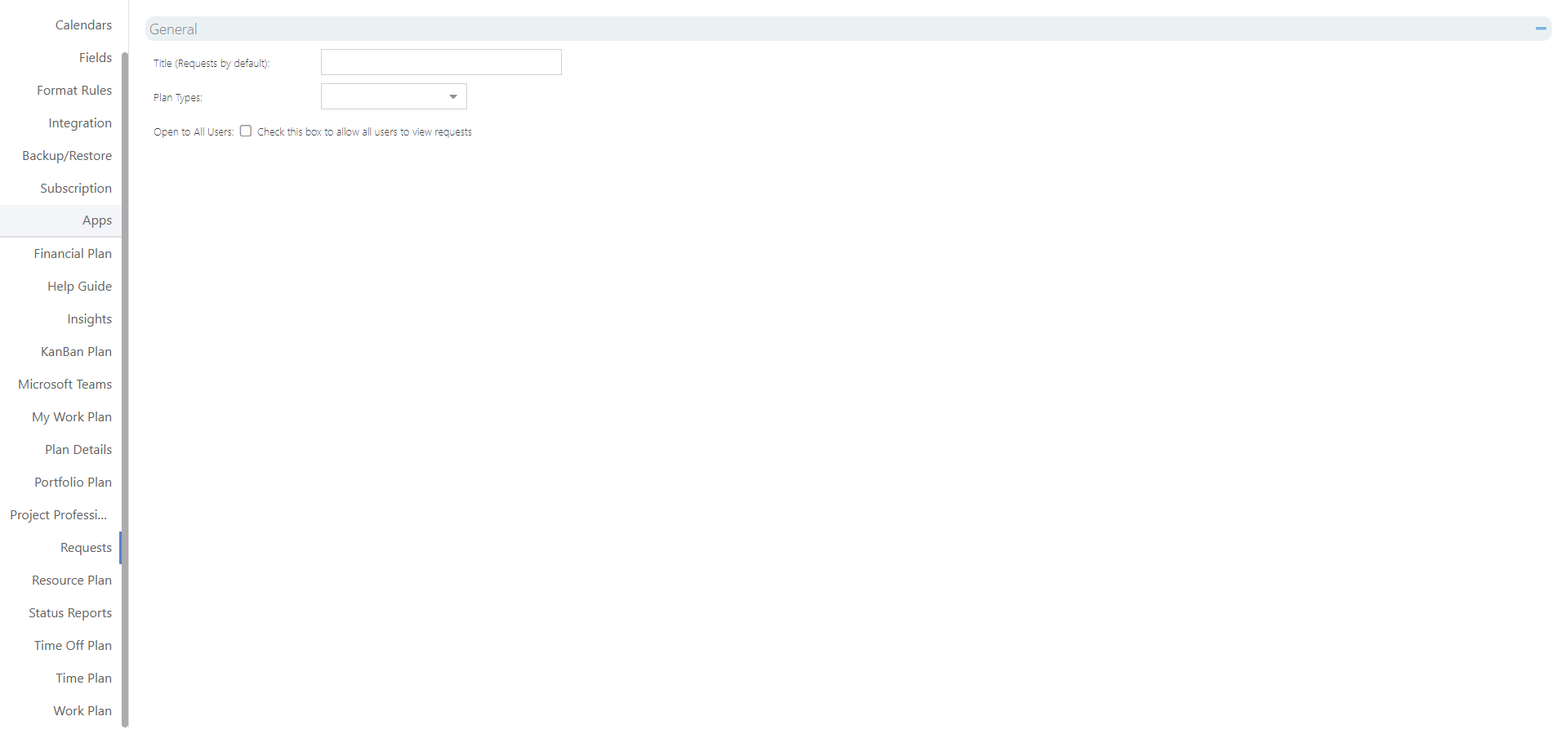The image size is (1568, 743).
Task: Open Status Reports settings
Action: [70, 612]
